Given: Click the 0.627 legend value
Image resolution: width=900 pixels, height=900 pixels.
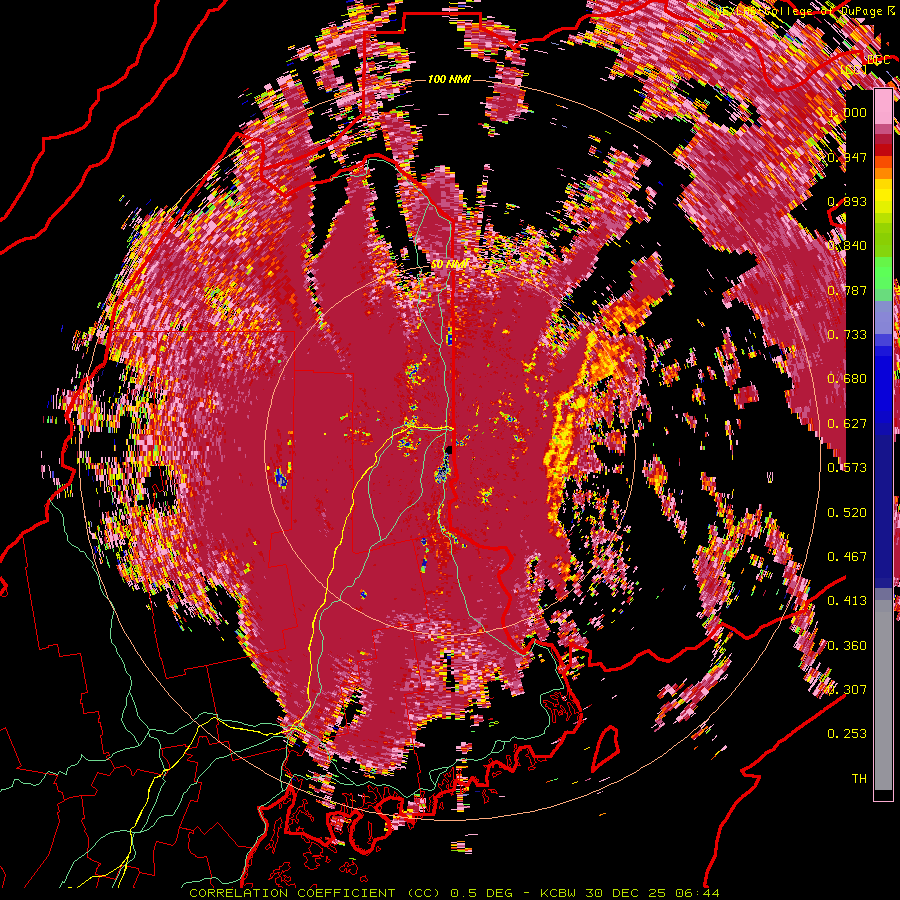Looking at the screenshot, I should point(847,424).
